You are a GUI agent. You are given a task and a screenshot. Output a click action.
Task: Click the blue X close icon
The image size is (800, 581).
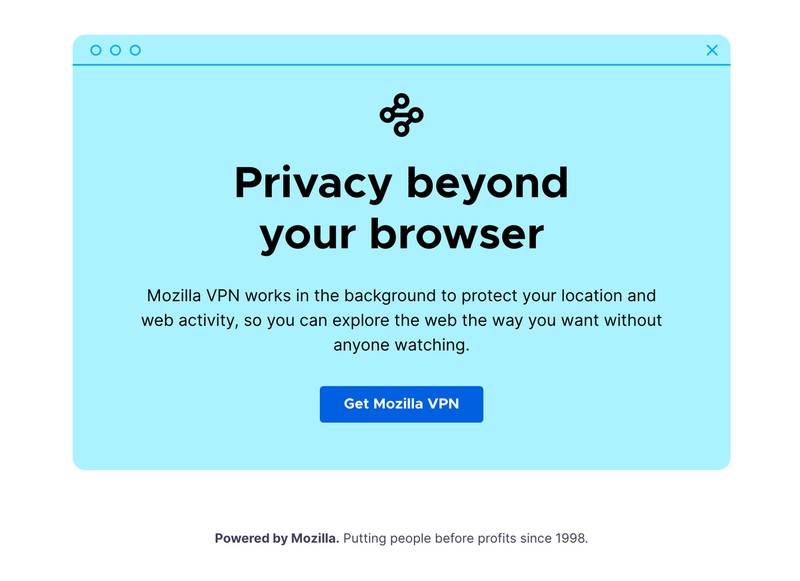(712, 50)
